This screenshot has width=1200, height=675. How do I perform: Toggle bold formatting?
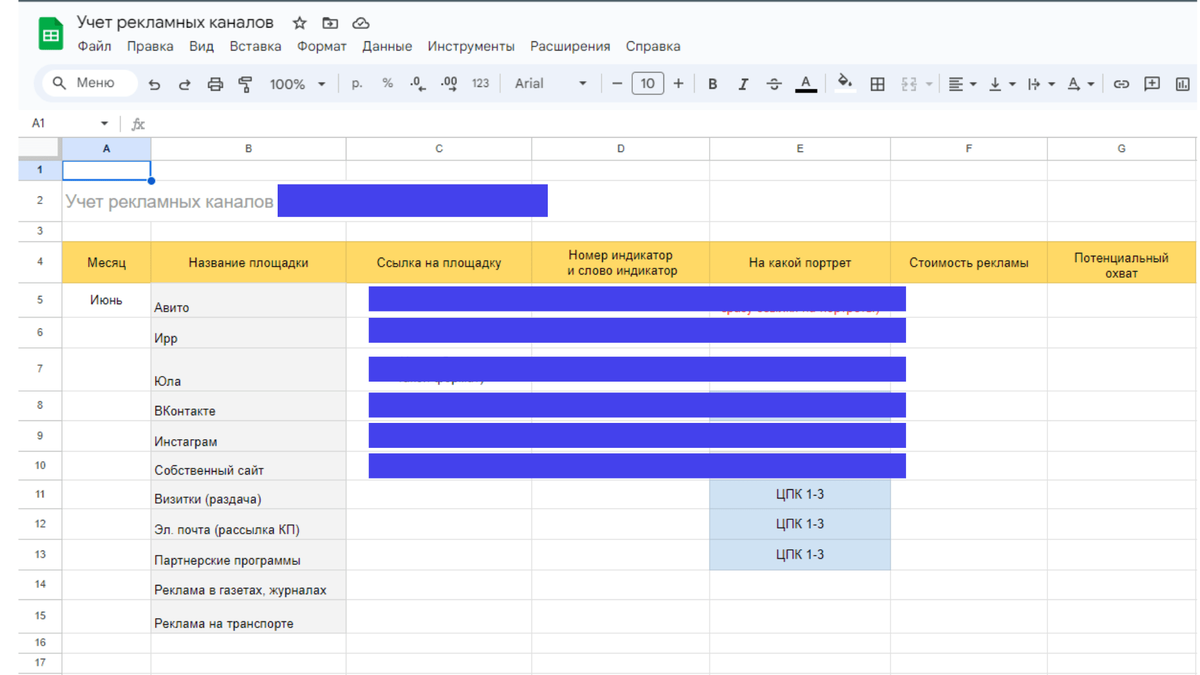[712, 84]
